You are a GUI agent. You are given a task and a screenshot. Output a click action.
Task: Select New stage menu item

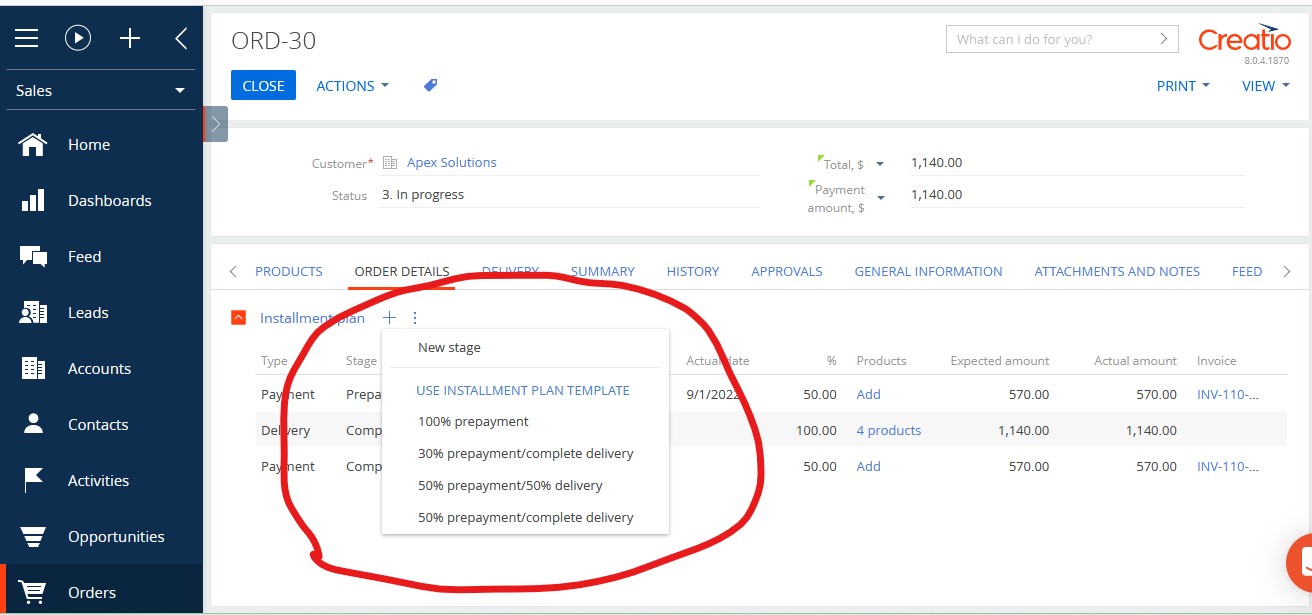(x=525, y=348)
